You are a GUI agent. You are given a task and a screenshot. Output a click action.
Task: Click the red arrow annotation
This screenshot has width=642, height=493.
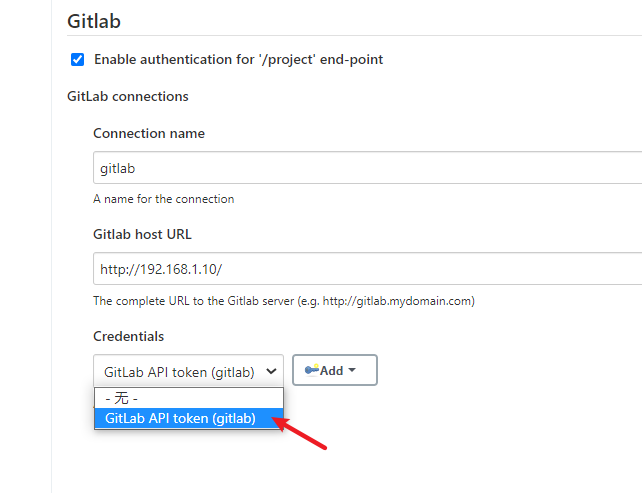300,433
